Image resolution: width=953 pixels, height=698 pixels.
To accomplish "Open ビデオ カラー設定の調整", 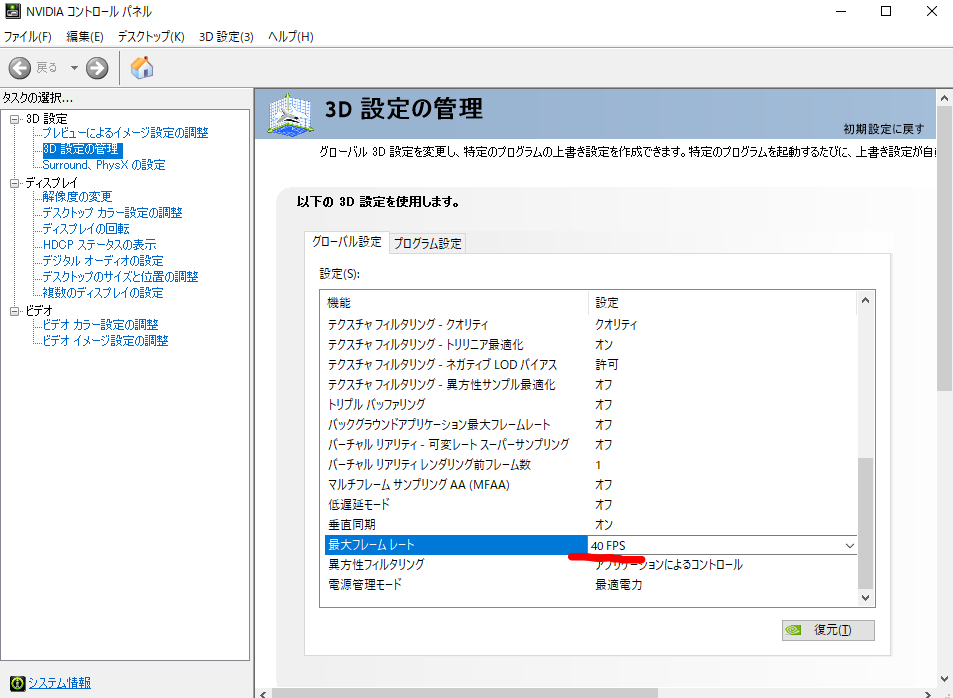I will coord(100,325).
